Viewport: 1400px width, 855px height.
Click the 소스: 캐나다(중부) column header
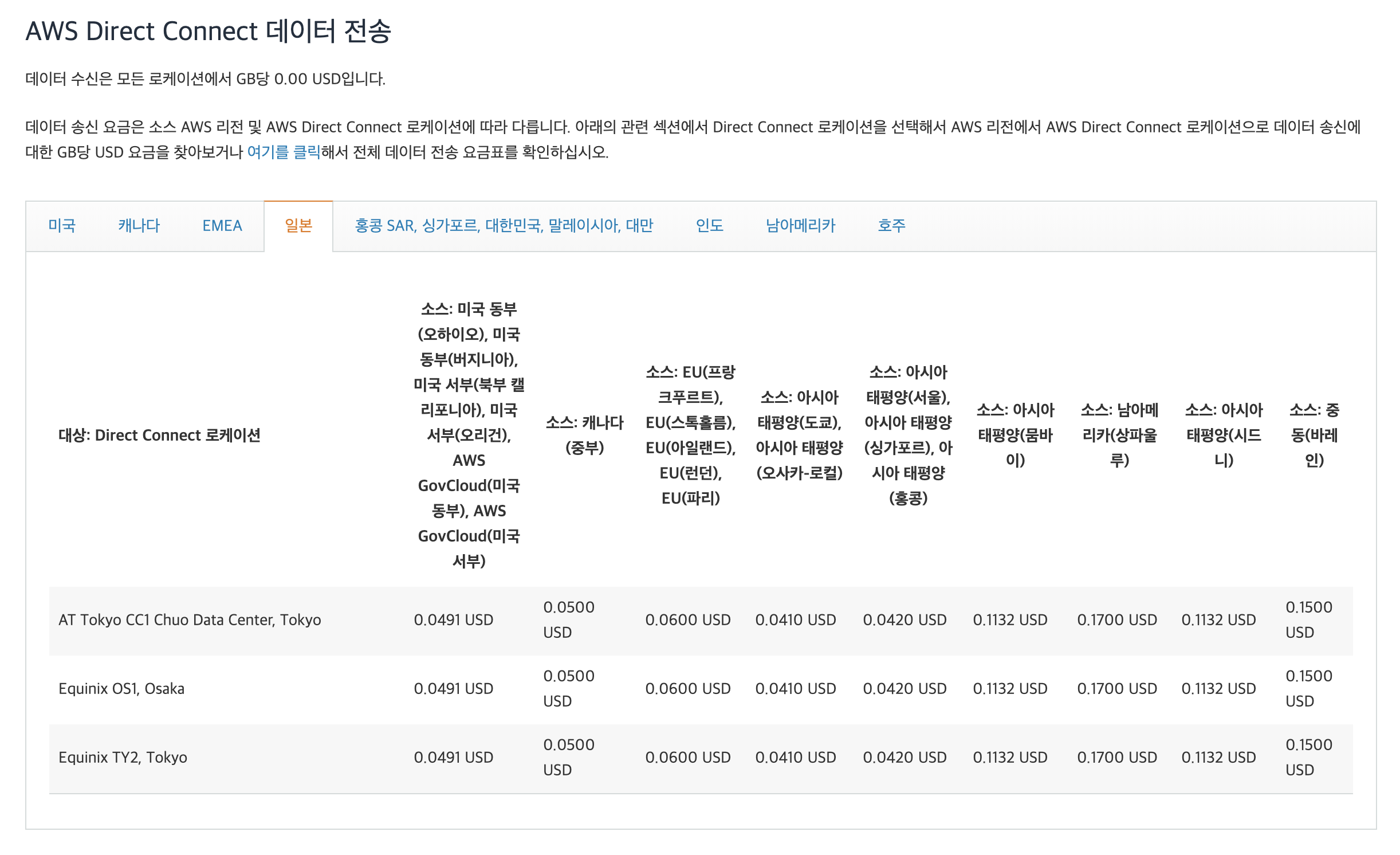point(584,436)
